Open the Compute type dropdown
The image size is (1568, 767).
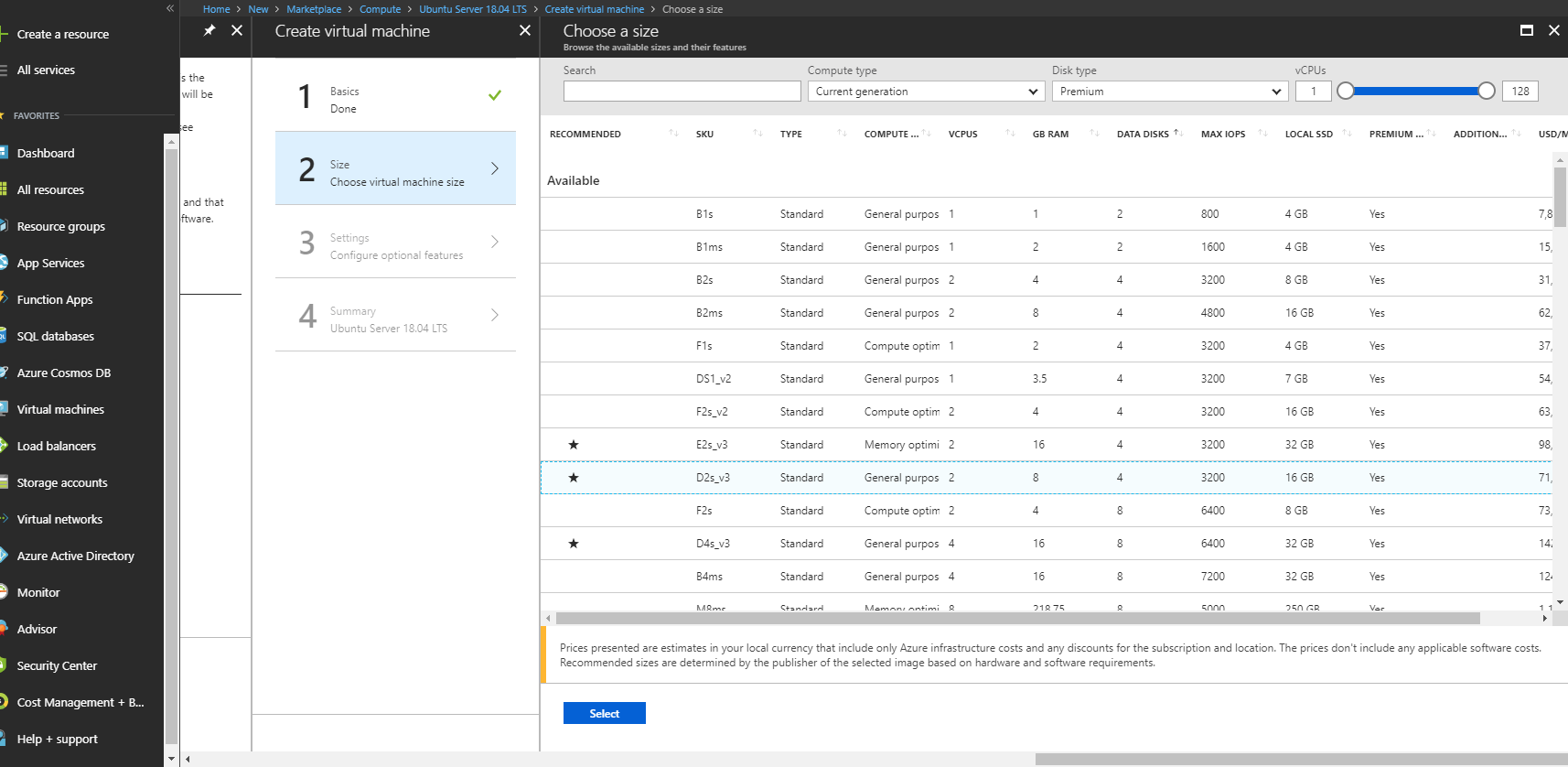coord(926,92)
